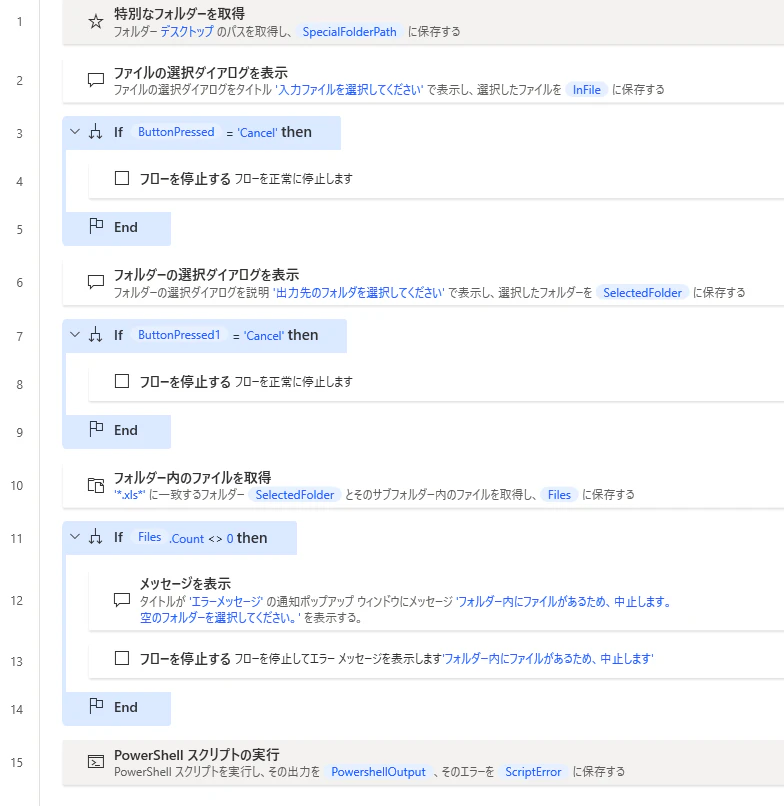The height and width of the screenshot is (806, 784).
Task: Collapse the If ButtonPressed = 'Cancel' block
Action: coord(75,132)
